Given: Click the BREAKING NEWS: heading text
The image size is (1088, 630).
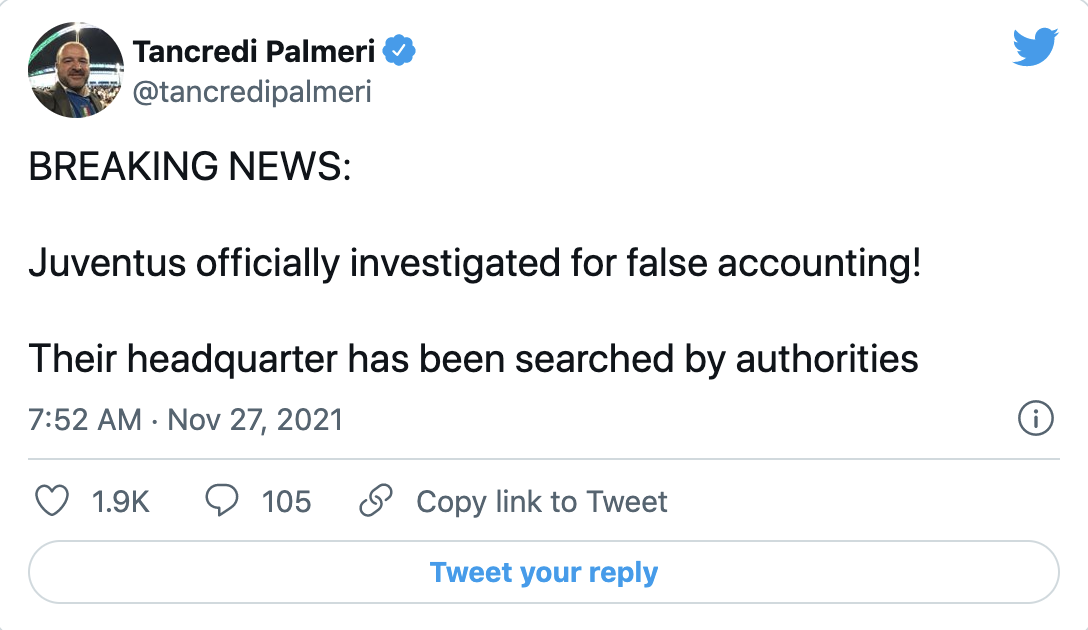Looking at the screenshot, I should (x=190, y=168).
